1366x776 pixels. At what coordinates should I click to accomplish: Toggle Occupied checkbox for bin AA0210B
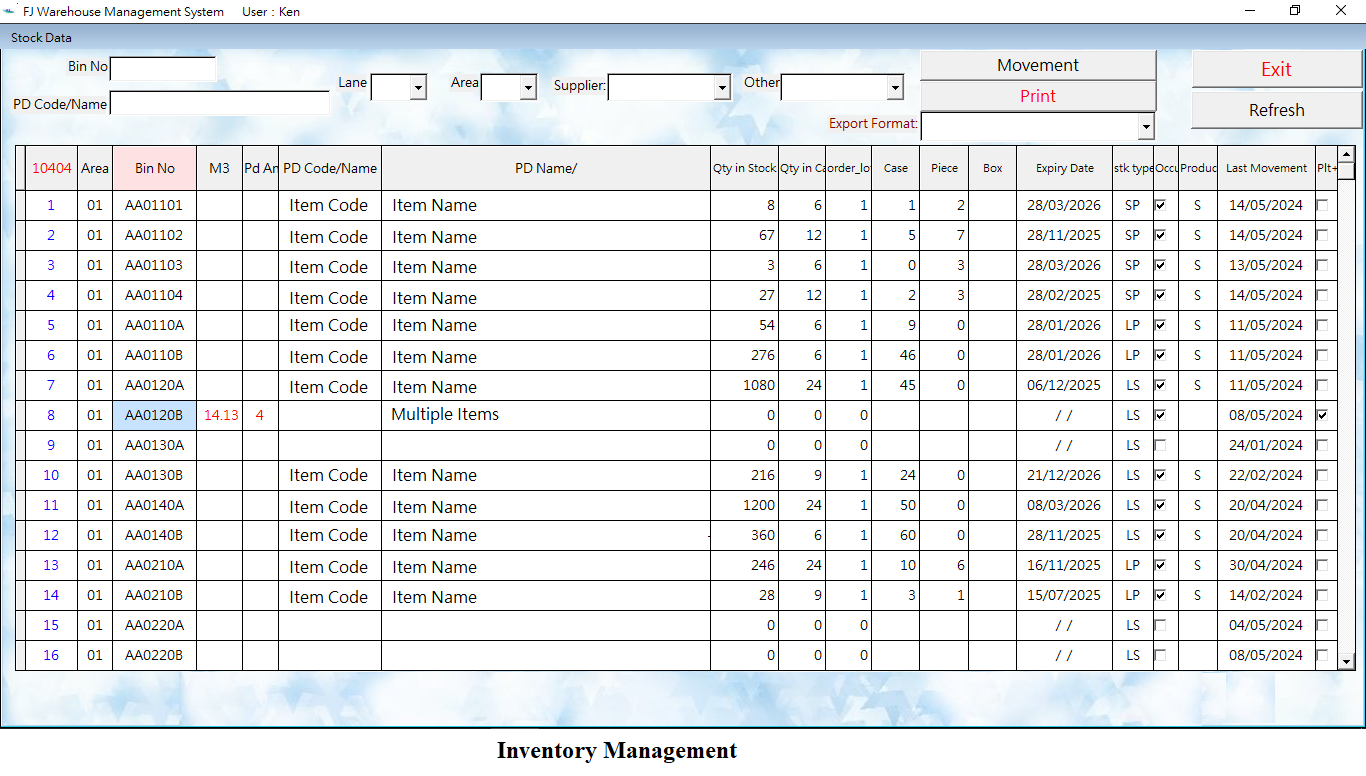[x=1160, y=595]
